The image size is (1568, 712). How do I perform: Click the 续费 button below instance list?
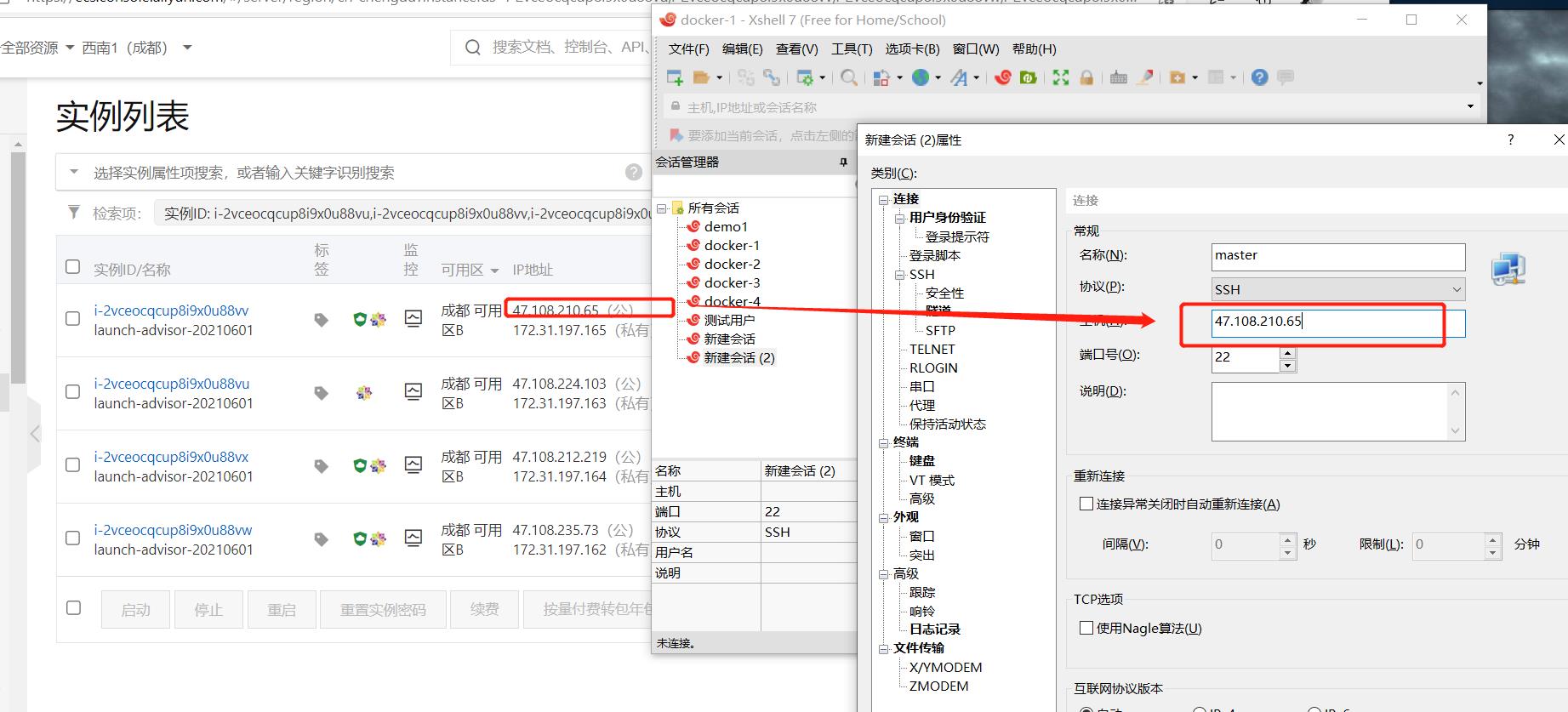coord(484,609)
